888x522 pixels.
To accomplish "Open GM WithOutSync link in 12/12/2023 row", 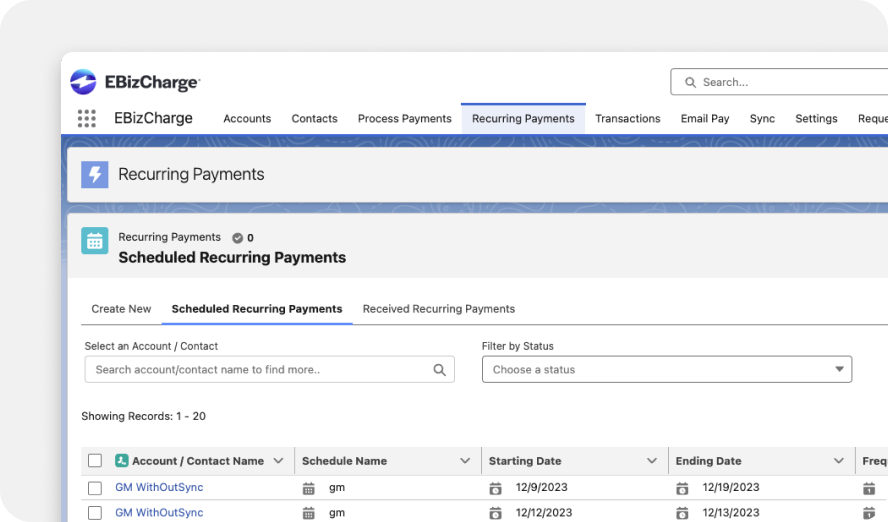I will [159, 513].
